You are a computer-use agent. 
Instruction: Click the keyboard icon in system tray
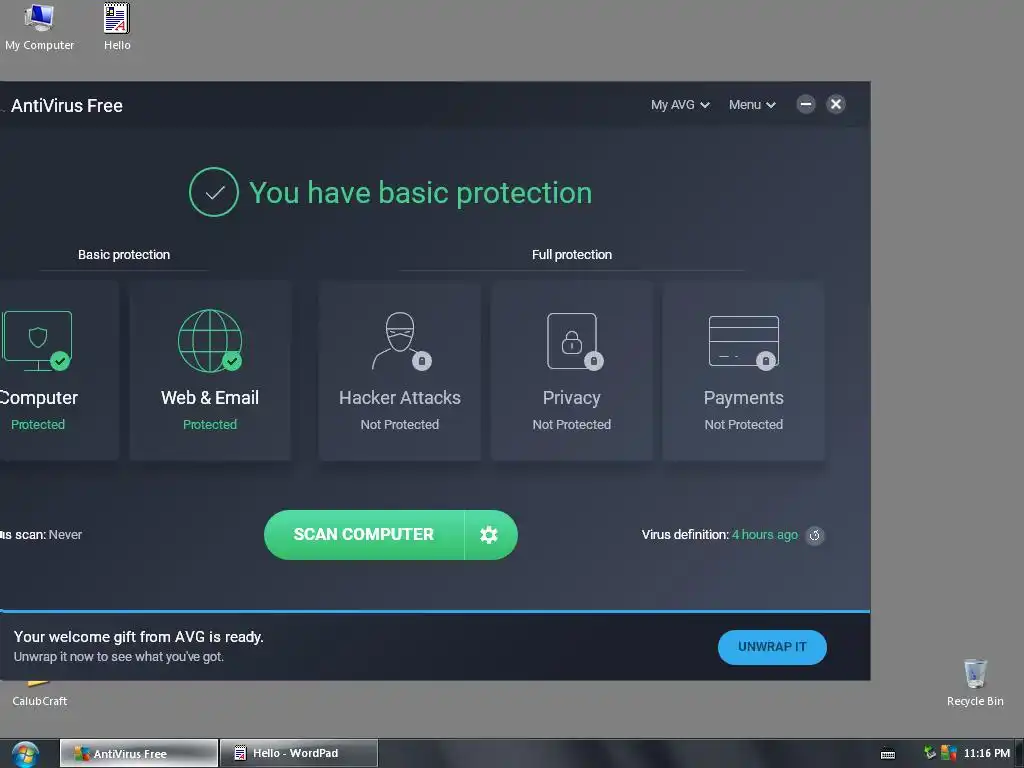pos(888,754)
